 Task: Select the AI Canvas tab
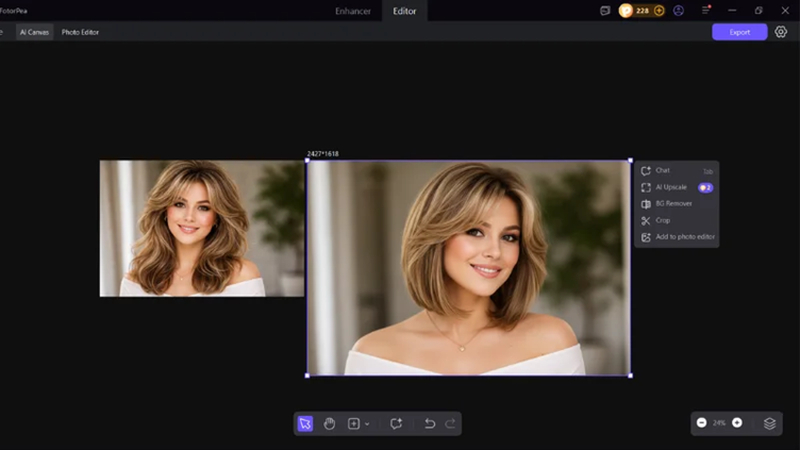tap(34, 32)
